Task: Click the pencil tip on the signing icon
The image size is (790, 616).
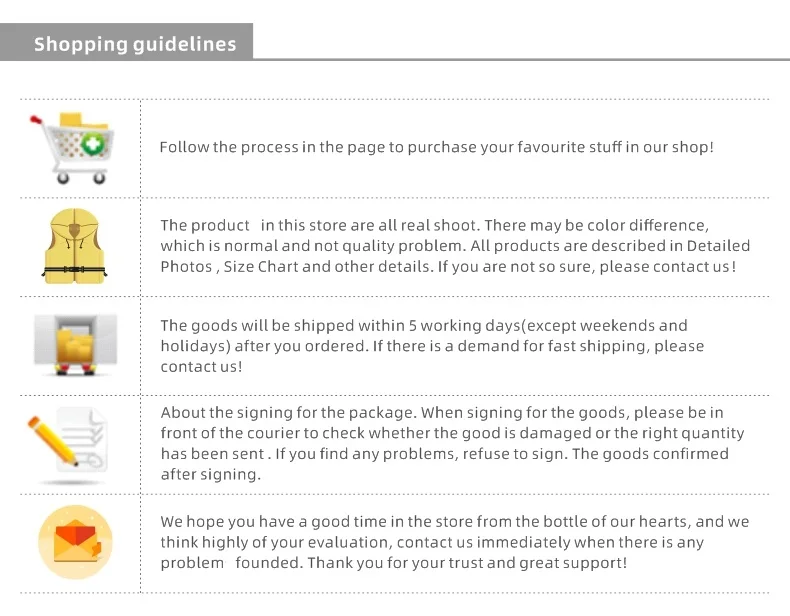Action: pos(75,462)
